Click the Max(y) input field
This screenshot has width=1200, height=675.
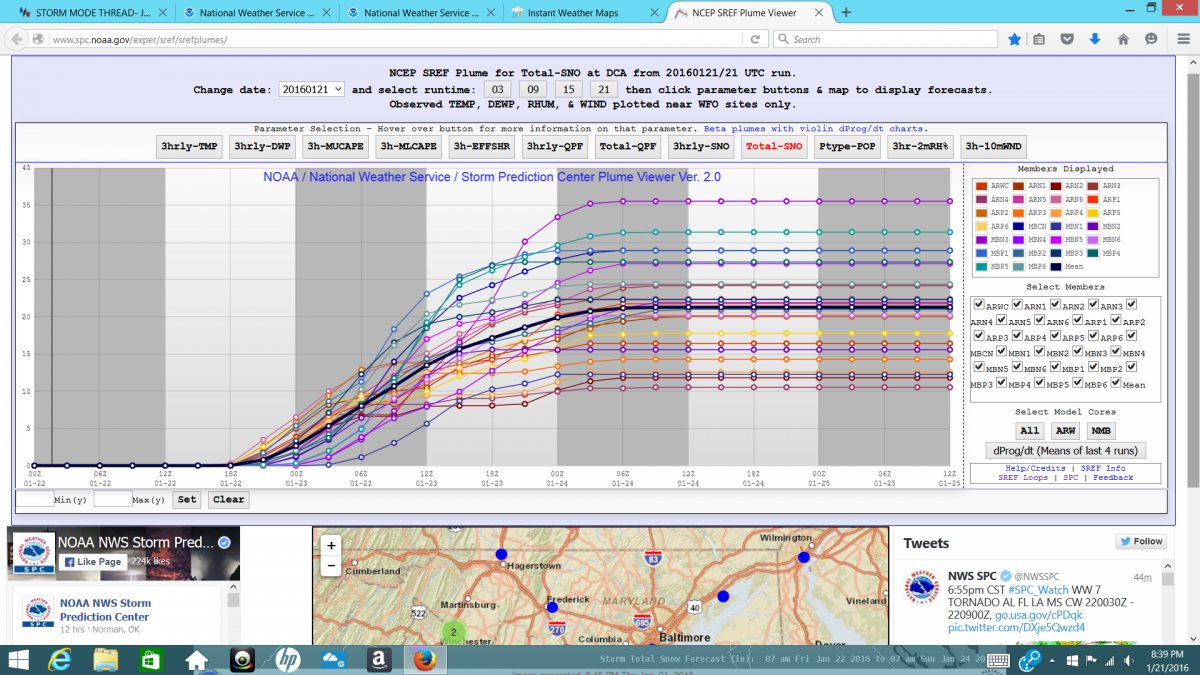(113, 499)
